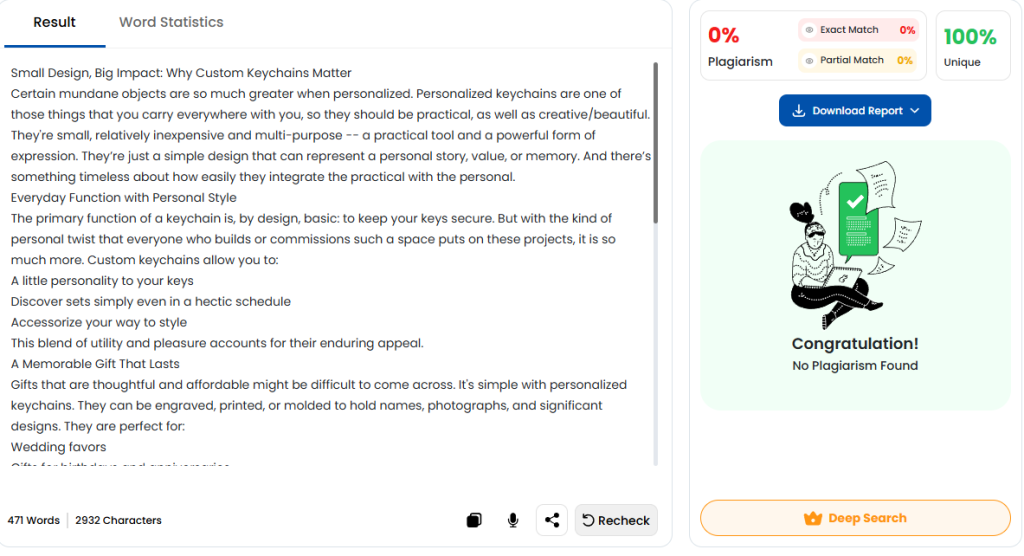This screenshot has width=1024, height=556.
Task: Expand the Download Report chevron
Action: point(915,111)
